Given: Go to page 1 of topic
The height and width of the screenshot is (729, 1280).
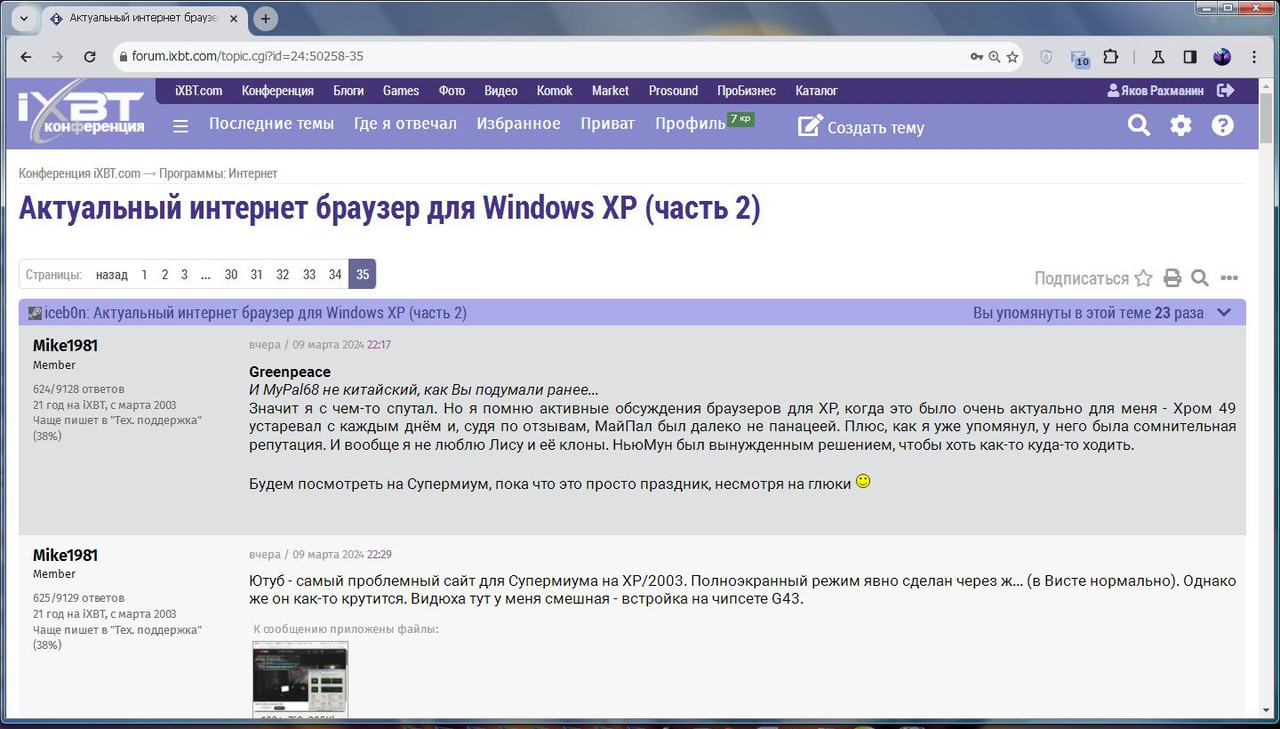Looking at the screenshot, I should coord(144,274).
